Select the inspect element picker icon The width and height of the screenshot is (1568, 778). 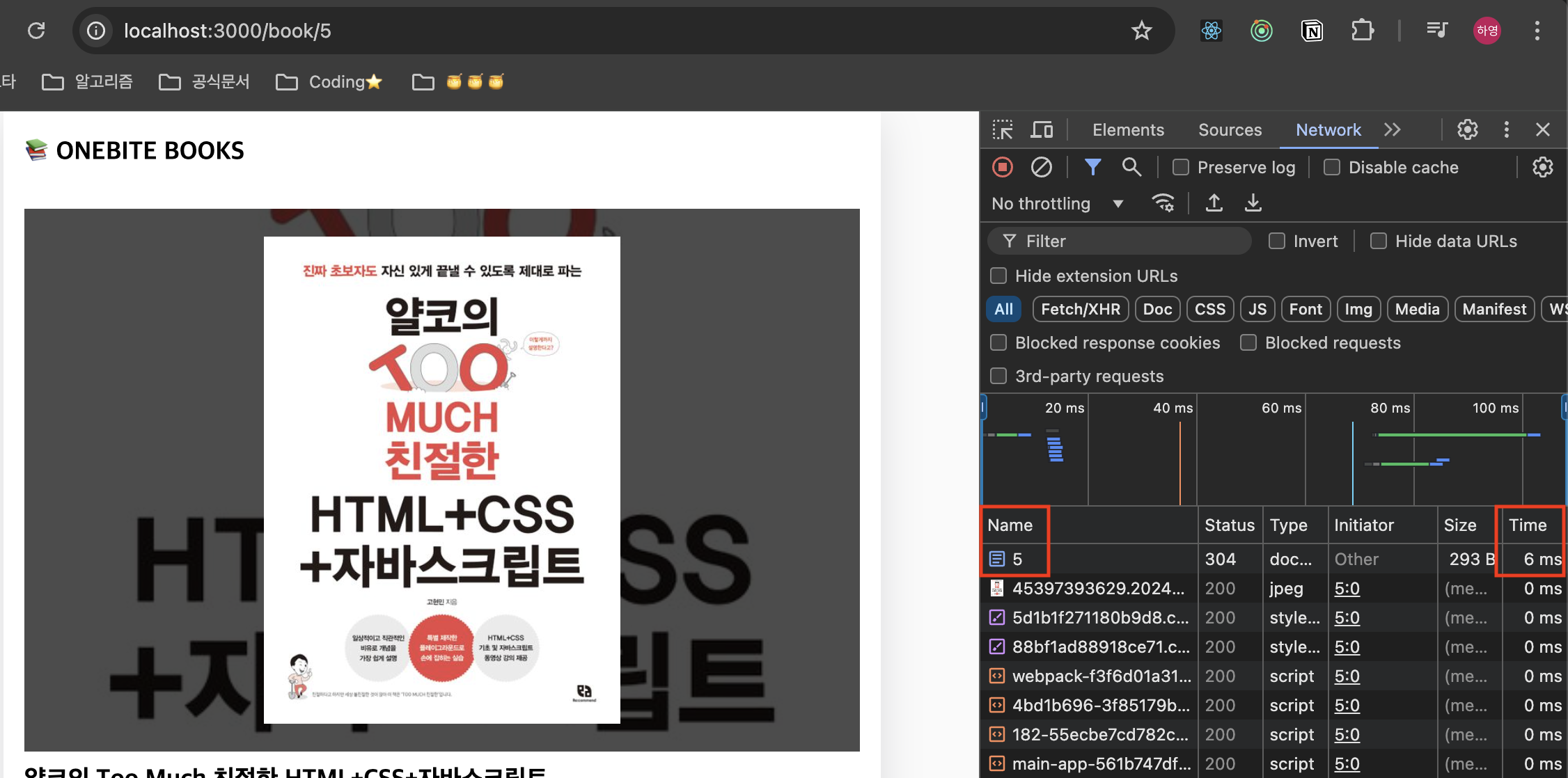tap(1003, 130)
